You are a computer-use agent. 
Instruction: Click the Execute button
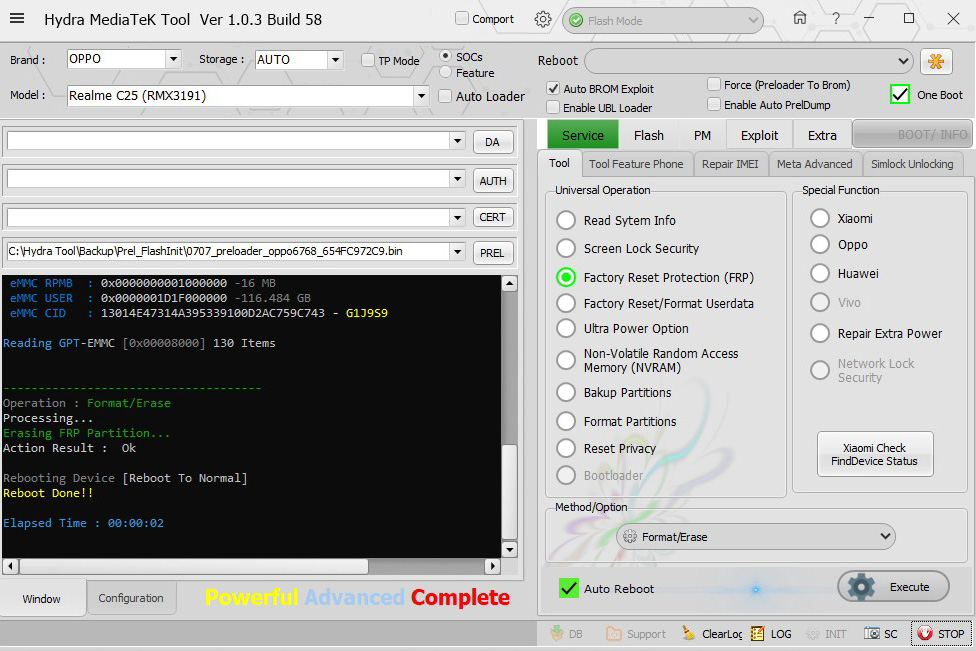pos(893,587)
